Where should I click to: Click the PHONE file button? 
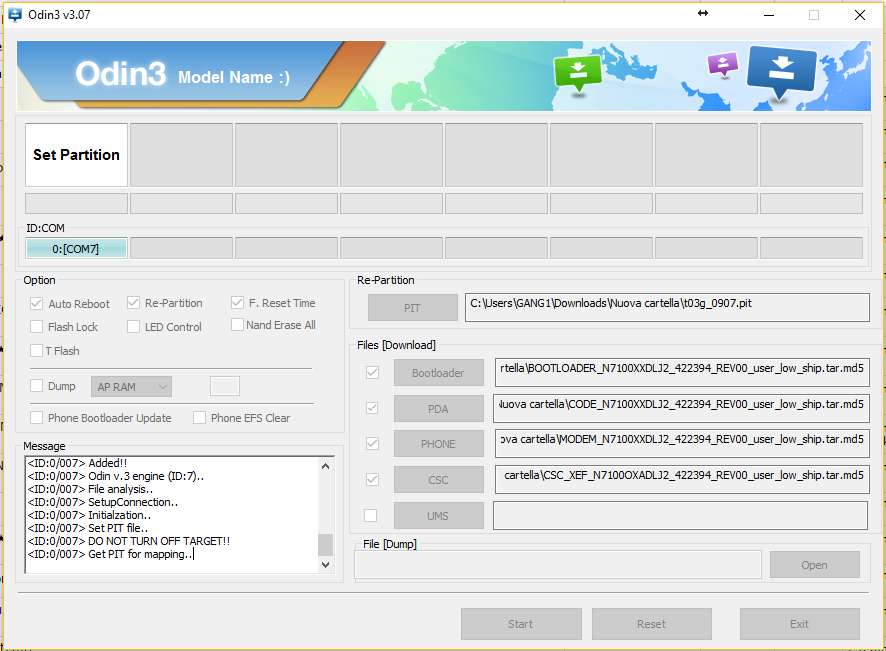(x=438, y=444)
